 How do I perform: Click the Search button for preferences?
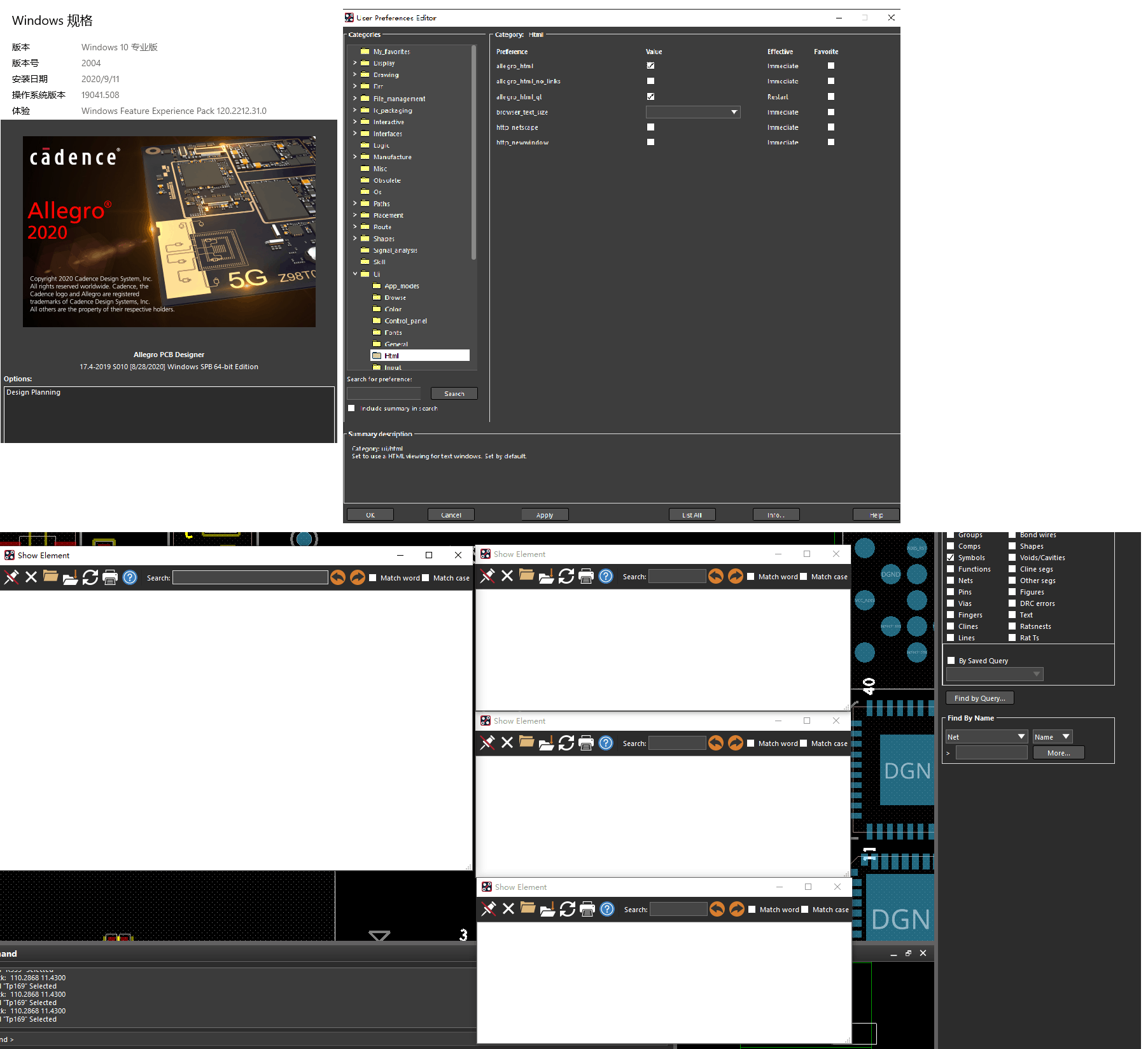pyautogui.click(x=454, y=393)
